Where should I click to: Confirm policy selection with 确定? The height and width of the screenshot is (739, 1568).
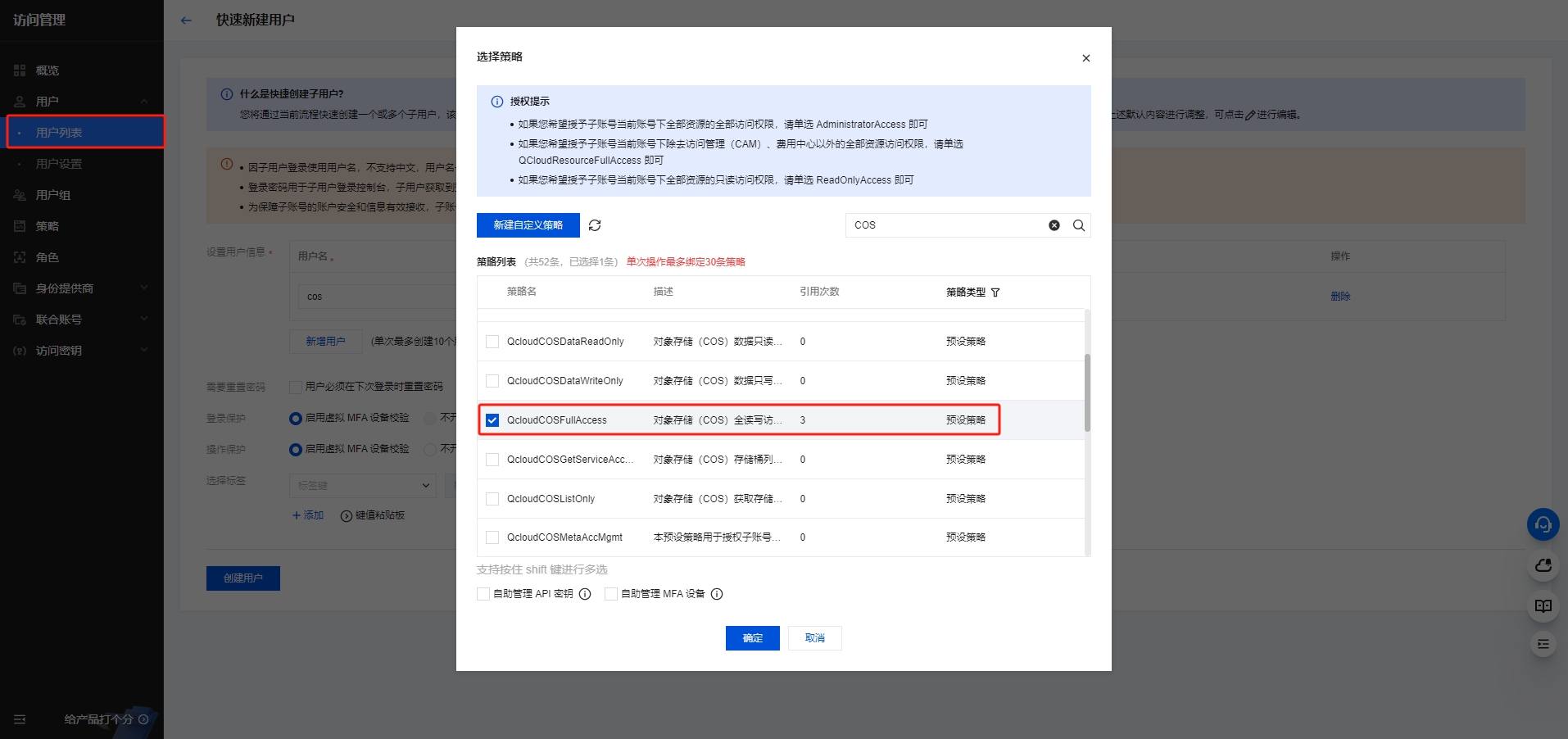(x=753, y=638)
